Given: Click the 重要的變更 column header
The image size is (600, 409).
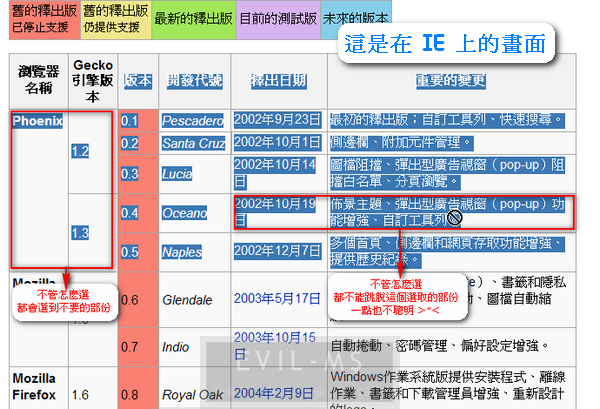Looking at the screenshot, I should click(451, 81).
